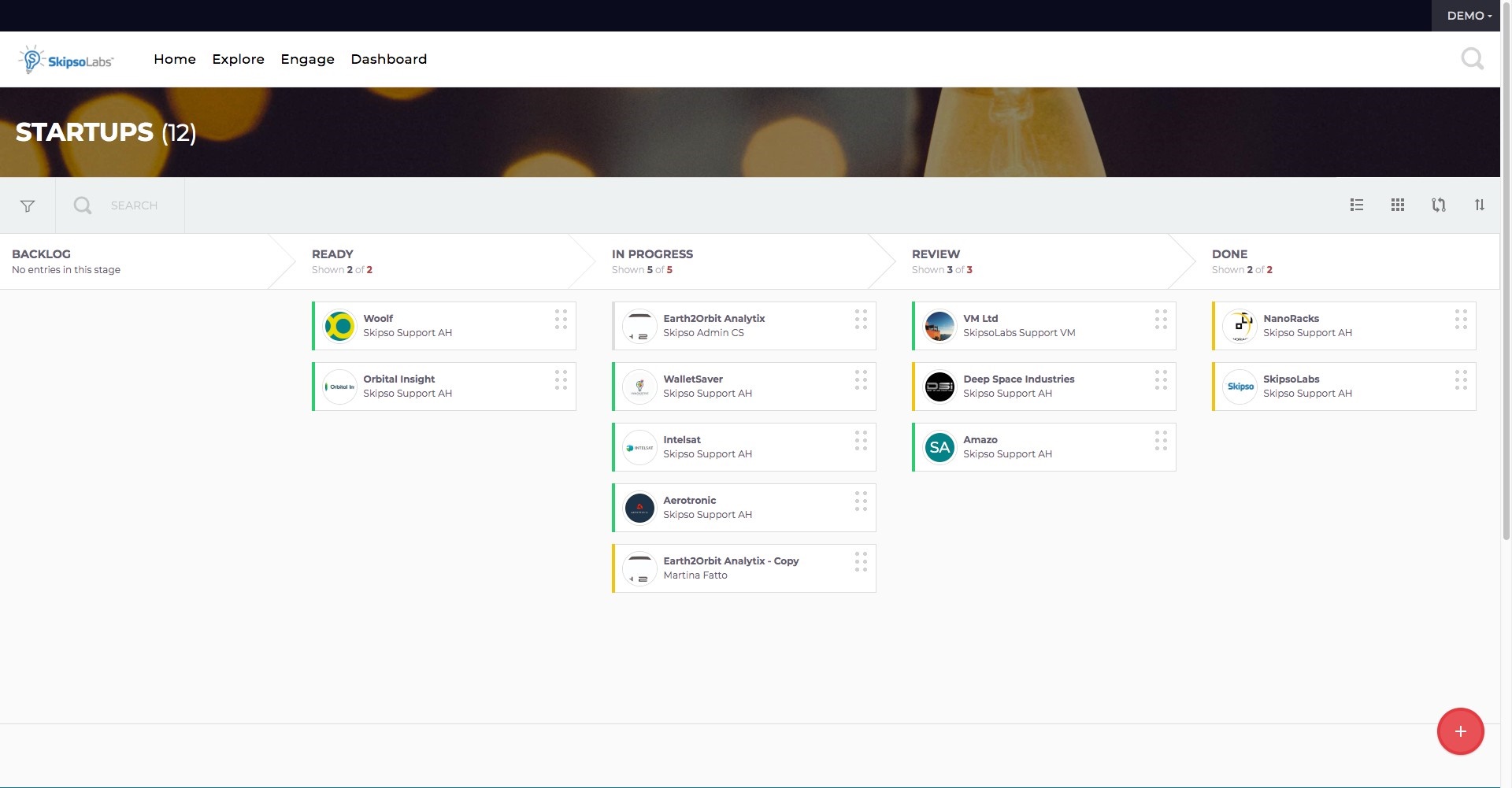This screenshot has width=1512, height=788.
Task: Go to Home in navigation
Action: (175, 59)
